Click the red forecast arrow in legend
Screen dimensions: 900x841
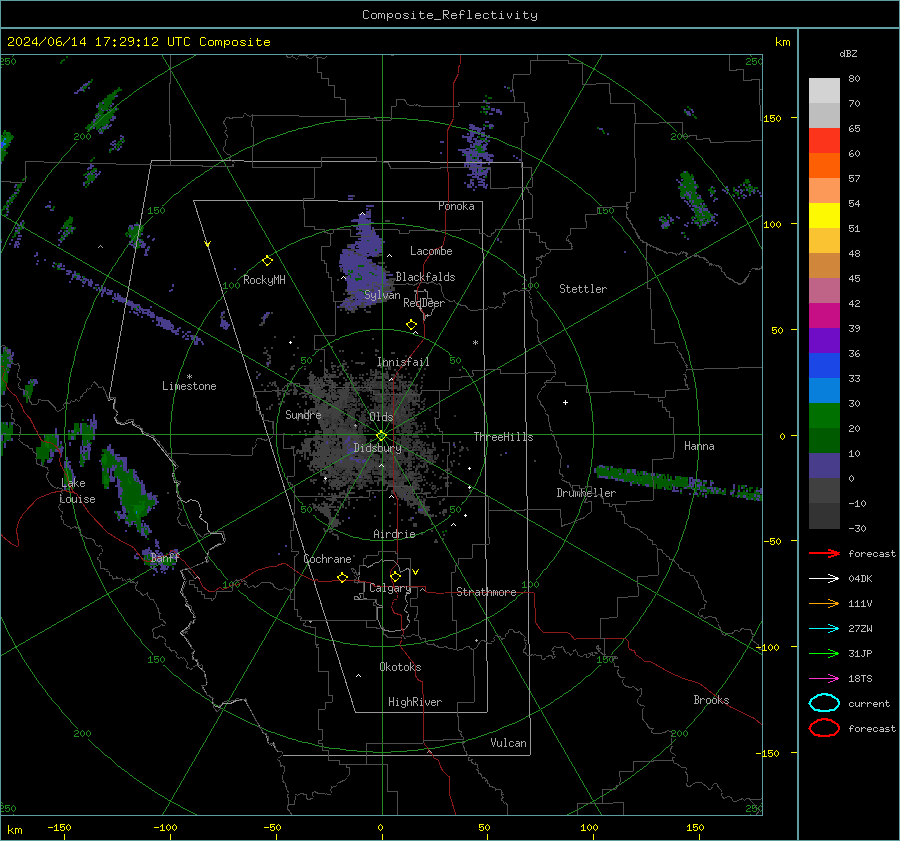point(824,553)
